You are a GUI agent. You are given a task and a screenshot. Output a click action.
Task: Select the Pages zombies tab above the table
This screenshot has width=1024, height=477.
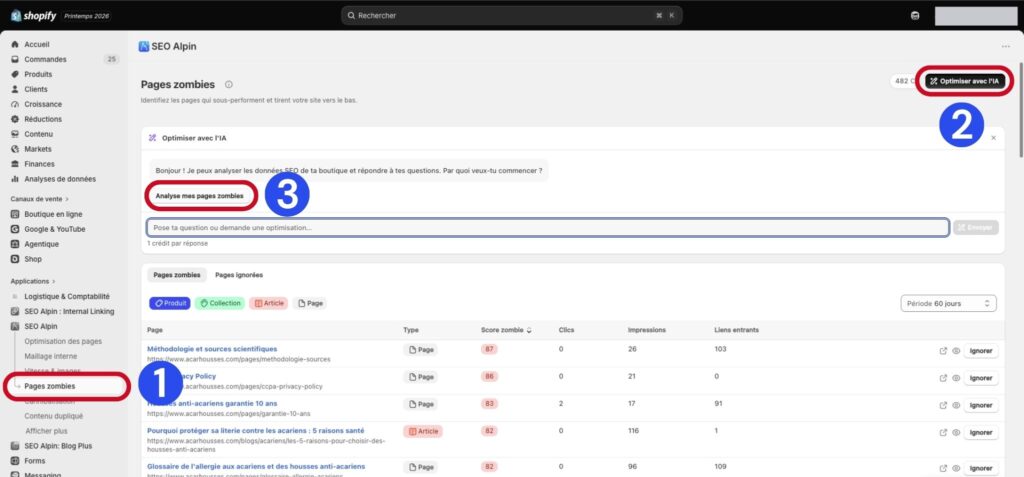[177, 275]
